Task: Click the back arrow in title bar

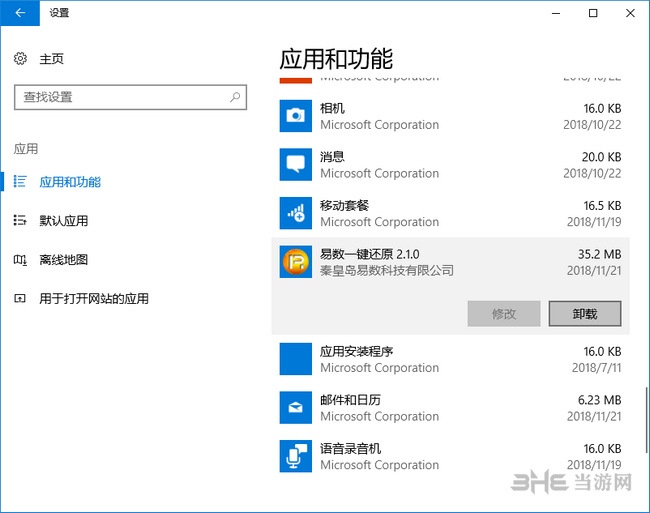Action: click(x=20, y=13)
